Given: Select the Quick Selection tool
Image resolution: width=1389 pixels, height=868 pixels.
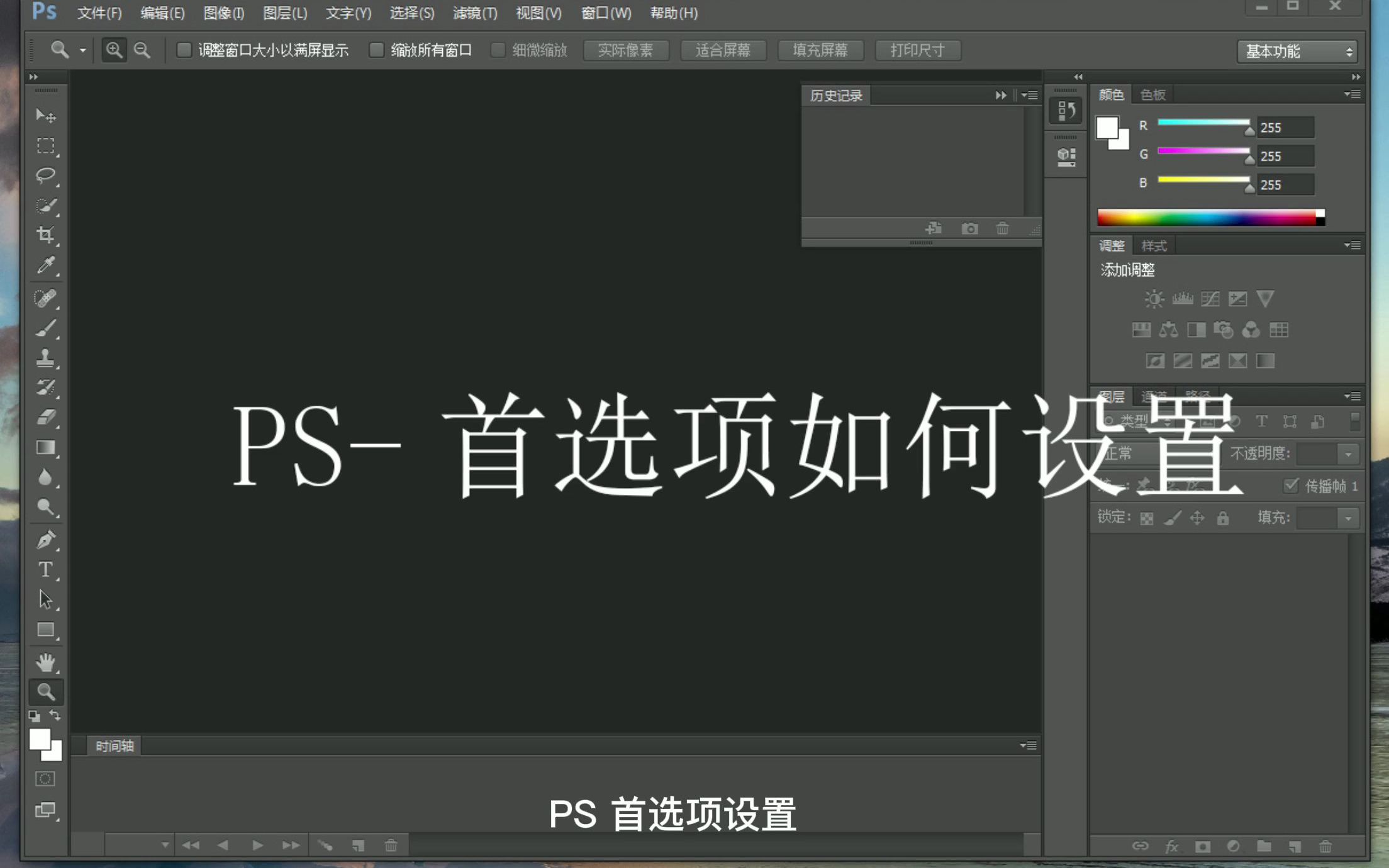Looking at the screenshot, I should point(45,206).
